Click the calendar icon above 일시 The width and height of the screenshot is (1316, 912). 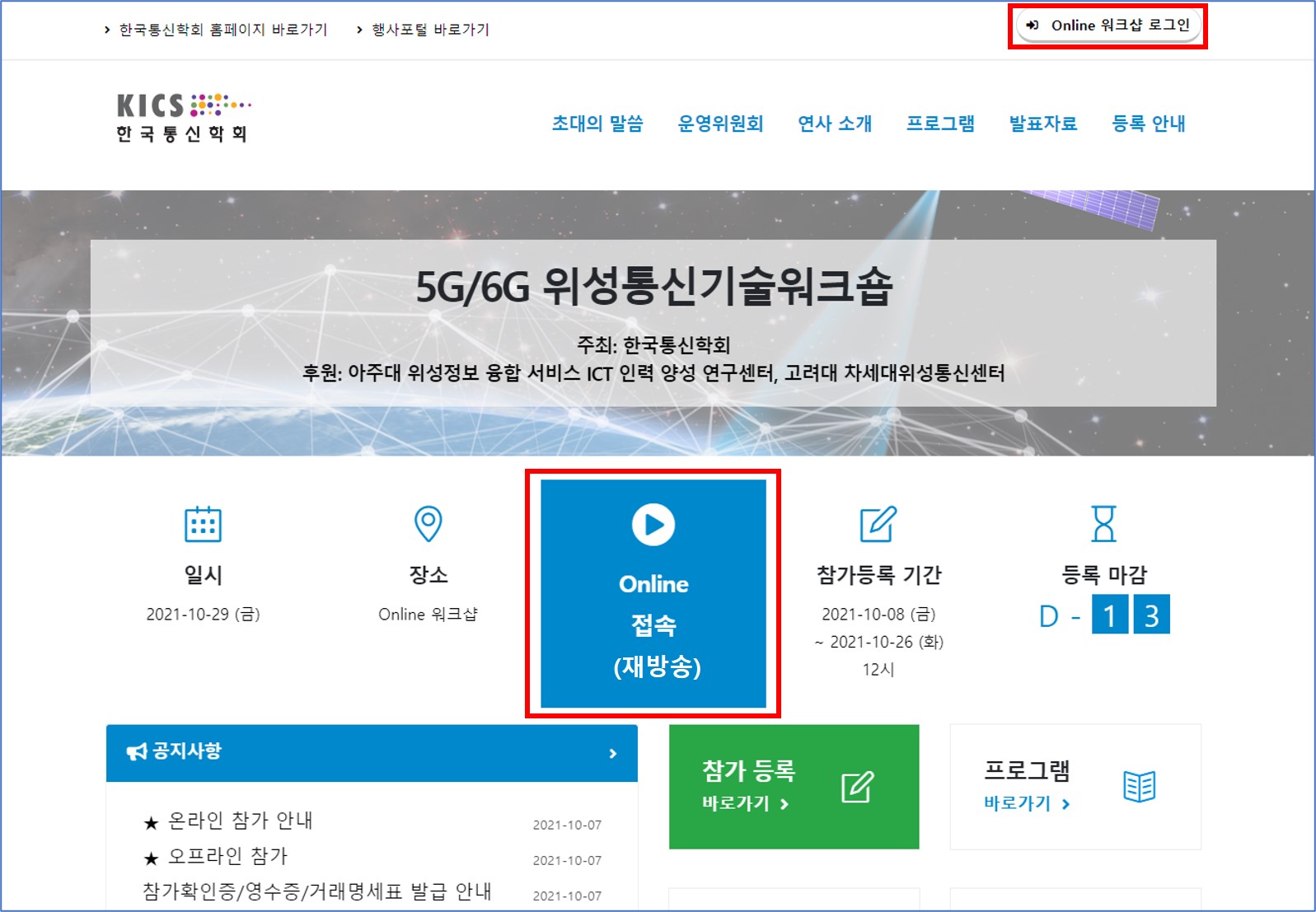click(x=203, y=524)
